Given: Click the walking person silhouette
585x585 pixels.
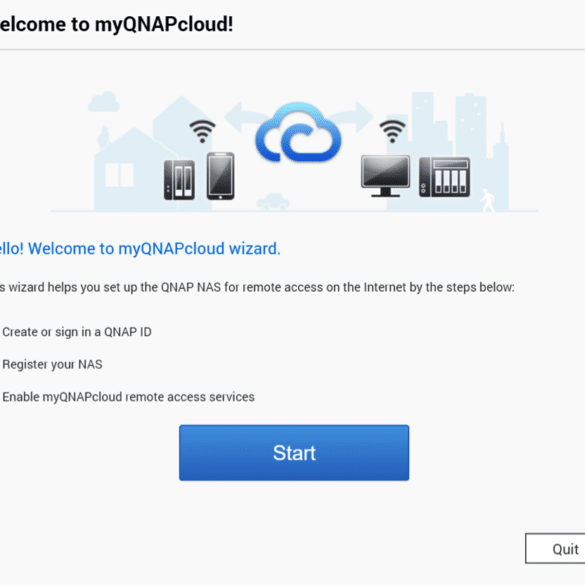Looking at the screenshot, I should click(487, 201).
